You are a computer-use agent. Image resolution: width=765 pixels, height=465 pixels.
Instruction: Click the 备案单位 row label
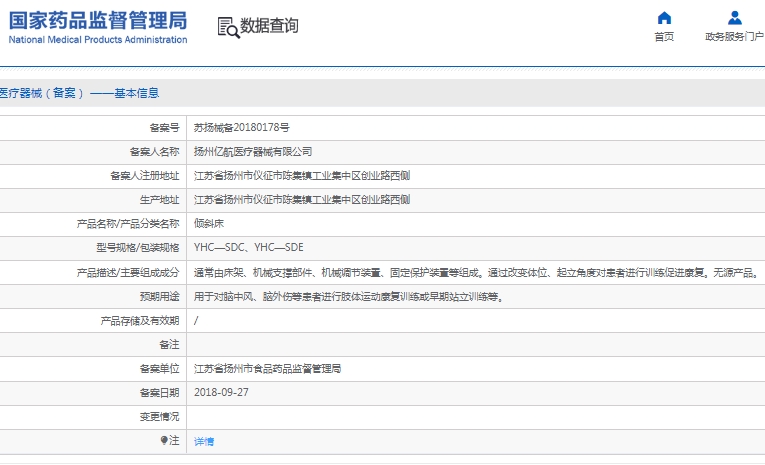[x=160, y=368]
